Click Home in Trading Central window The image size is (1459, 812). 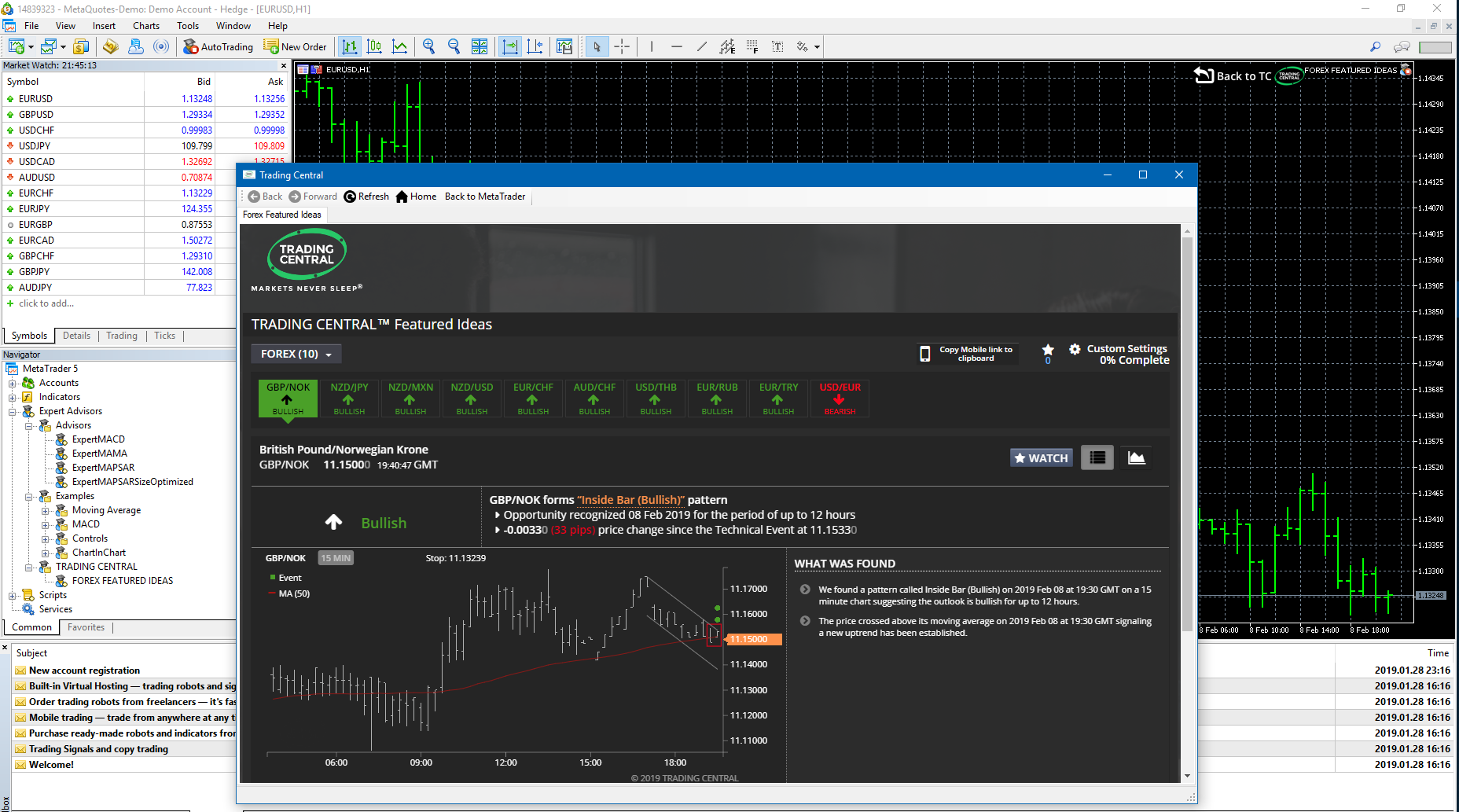tap(417, 197)
